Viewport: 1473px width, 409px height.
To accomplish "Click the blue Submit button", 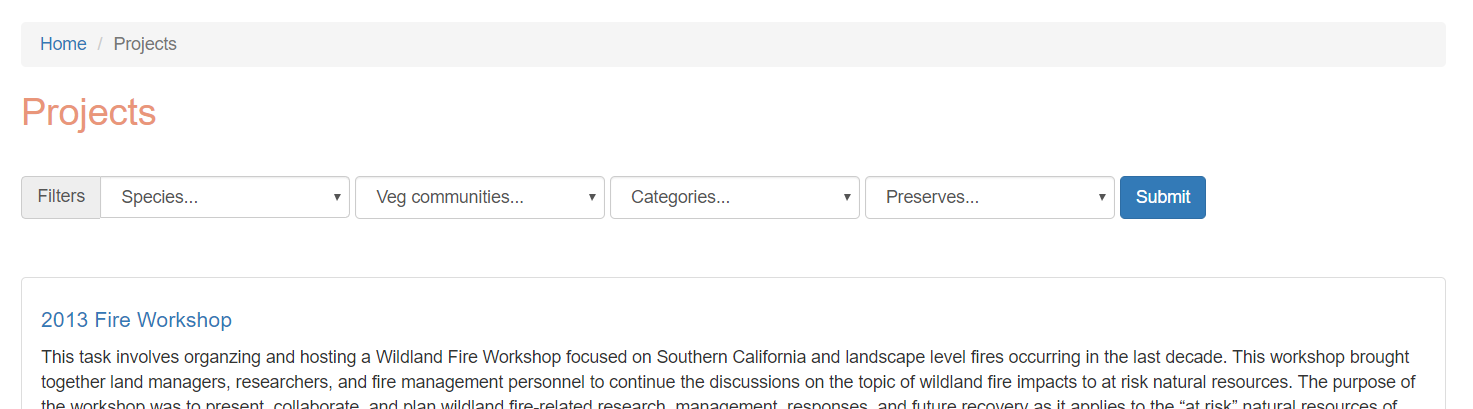I will coord(1163,197).
